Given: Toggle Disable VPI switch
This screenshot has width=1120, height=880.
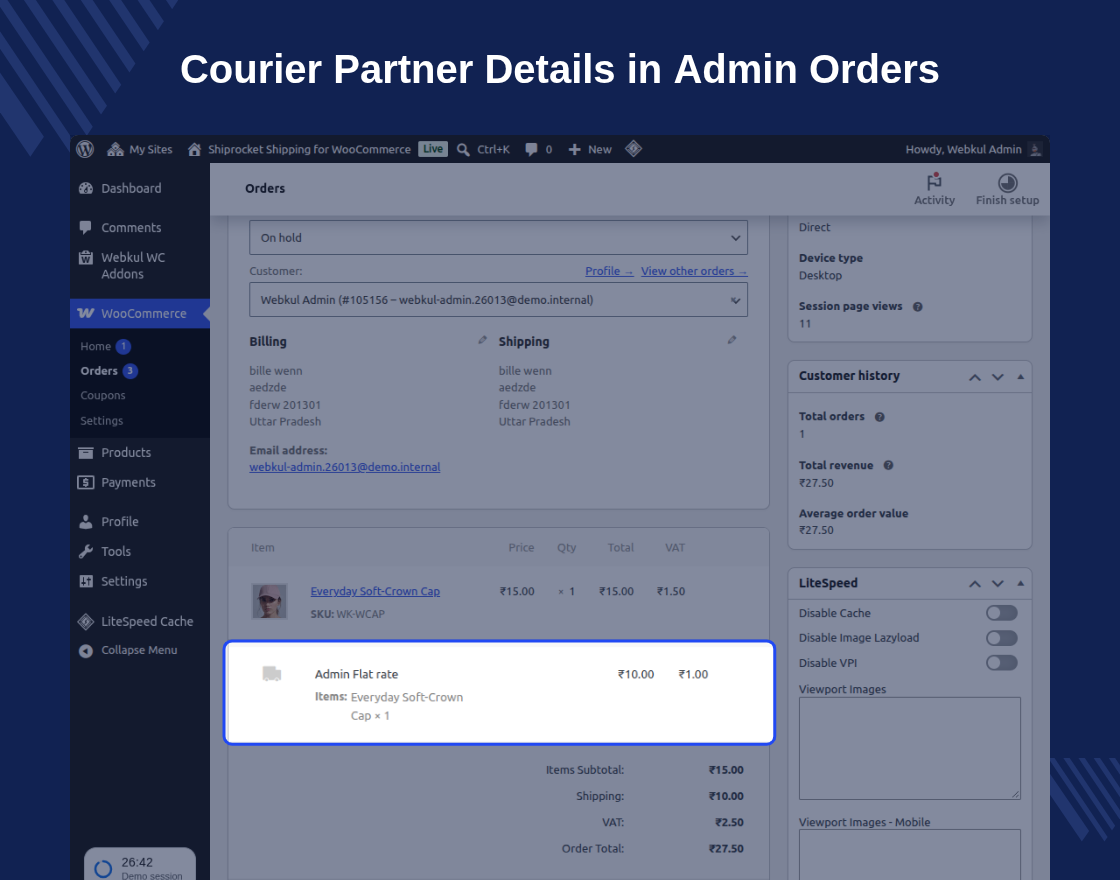Looking at the screenshot, I should 1001,663.
